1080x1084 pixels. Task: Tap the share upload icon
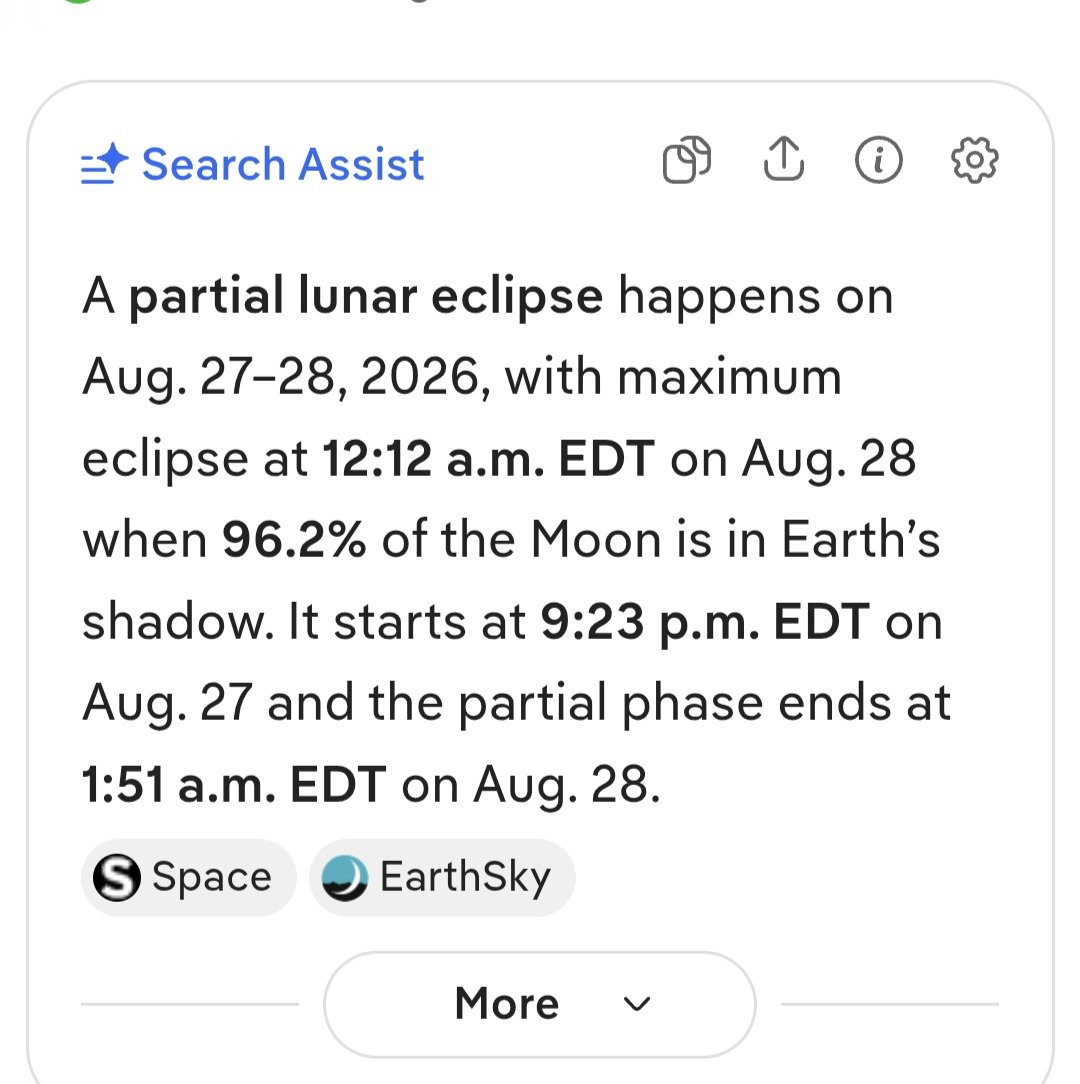[x=783, y=159]
